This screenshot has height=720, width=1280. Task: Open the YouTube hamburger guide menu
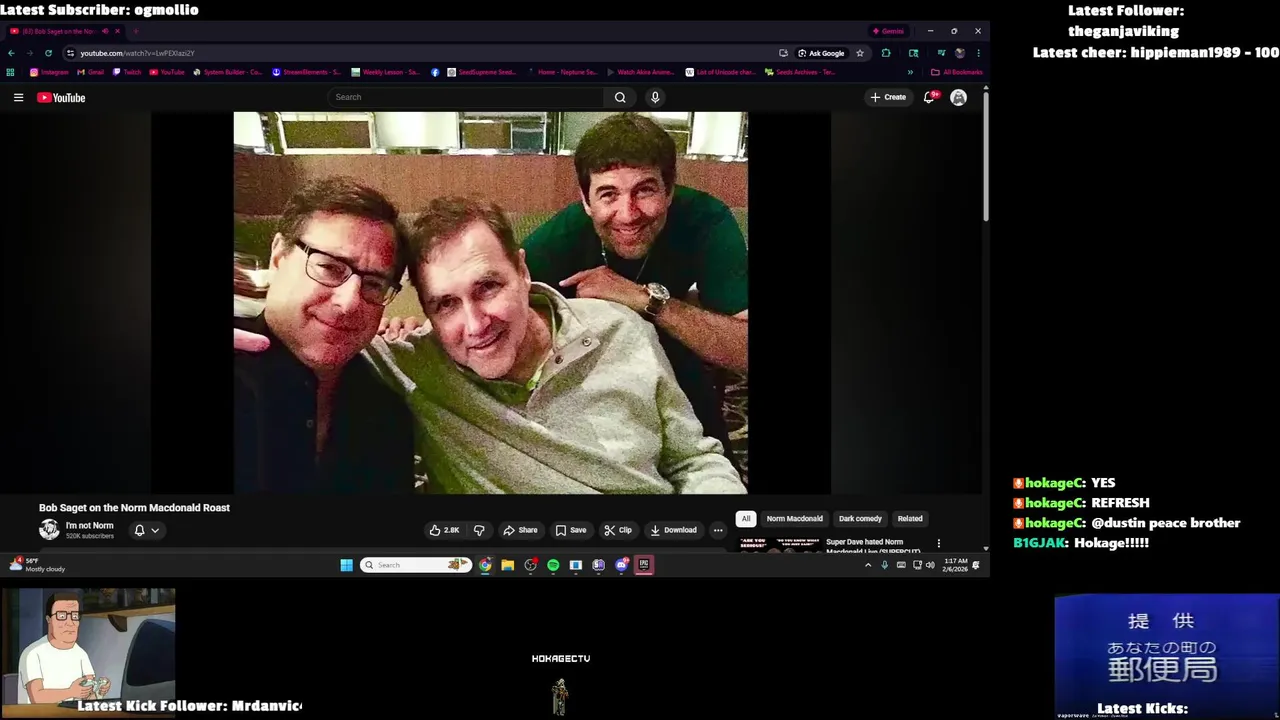[x=18, y=97]
